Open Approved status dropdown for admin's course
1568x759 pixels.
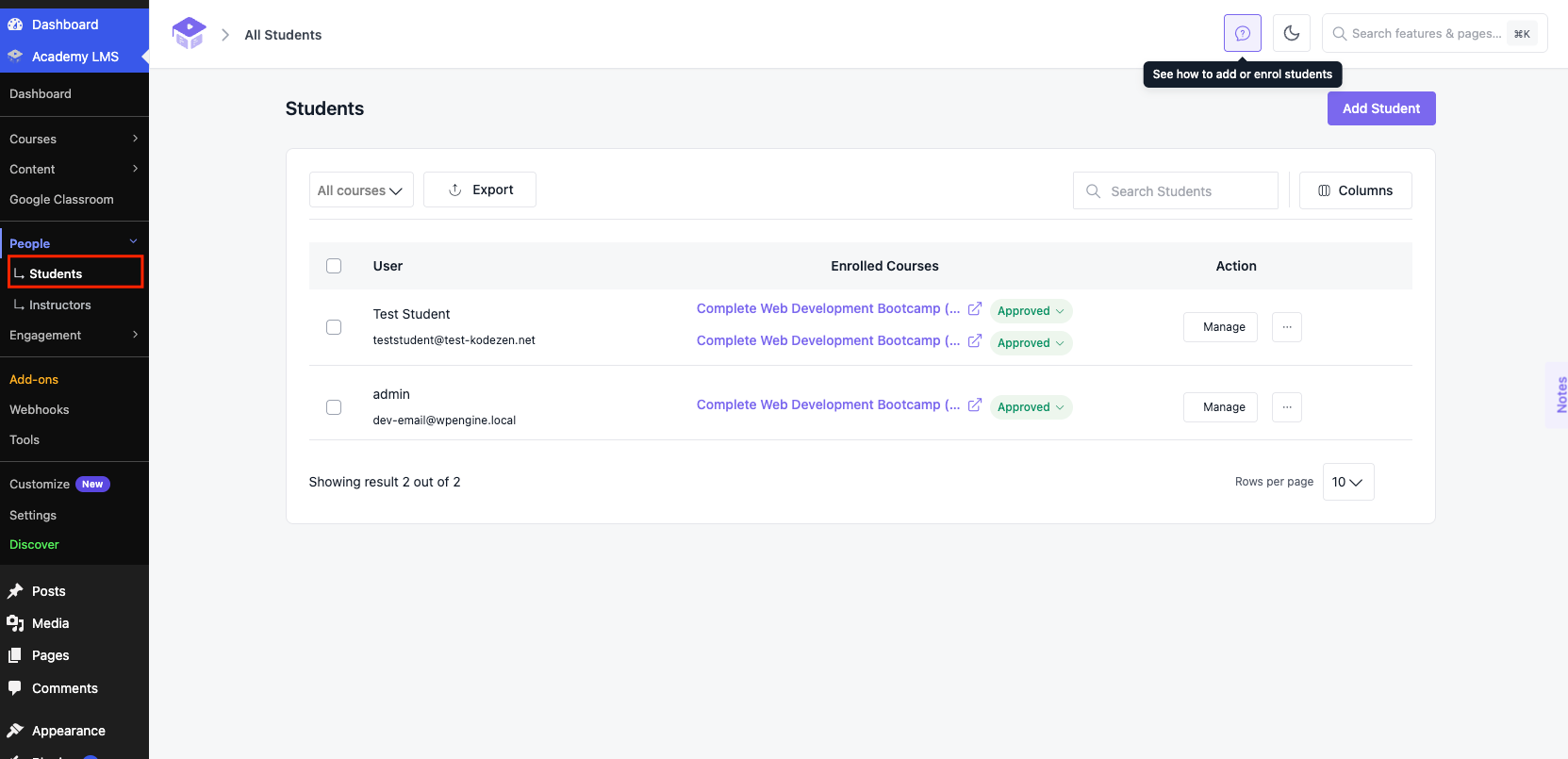(1031, 407)
